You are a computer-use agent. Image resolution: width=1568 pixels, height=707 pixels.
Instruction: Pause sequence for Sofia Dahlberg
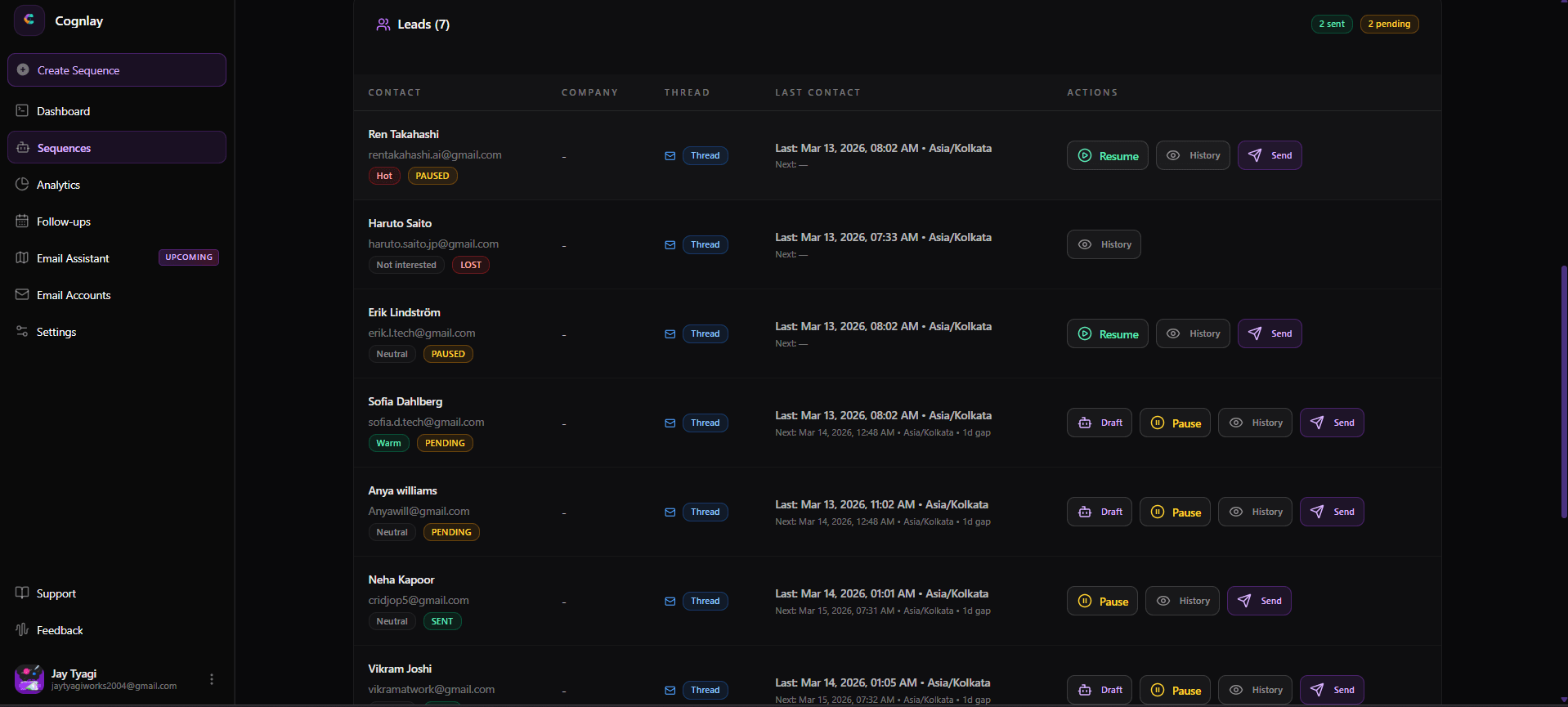pyautogui.click(x=1175, y=423)
